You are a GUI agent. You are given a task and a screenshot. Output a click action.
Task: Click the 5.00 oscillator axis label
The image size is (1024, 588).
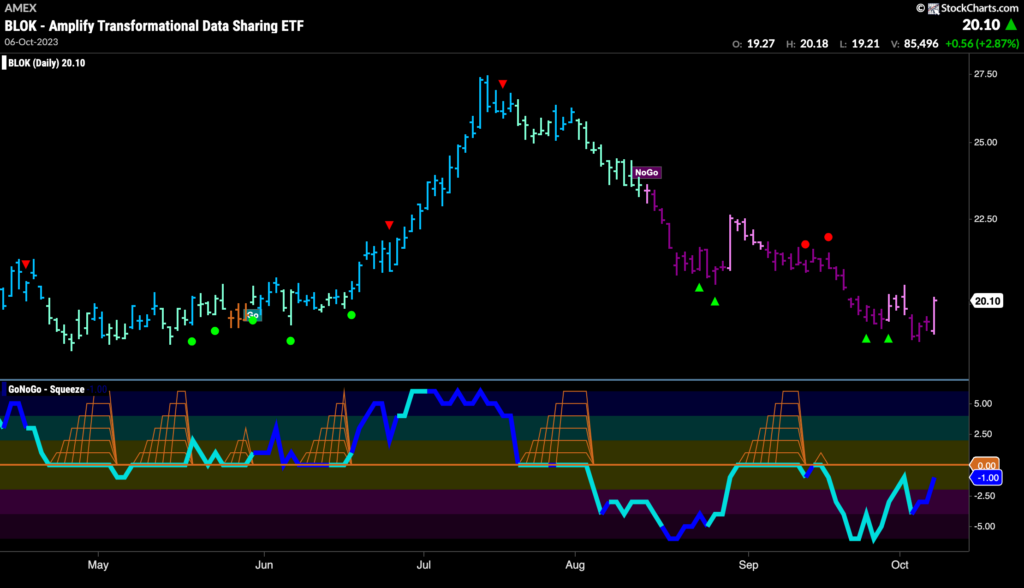coord(983,403)
